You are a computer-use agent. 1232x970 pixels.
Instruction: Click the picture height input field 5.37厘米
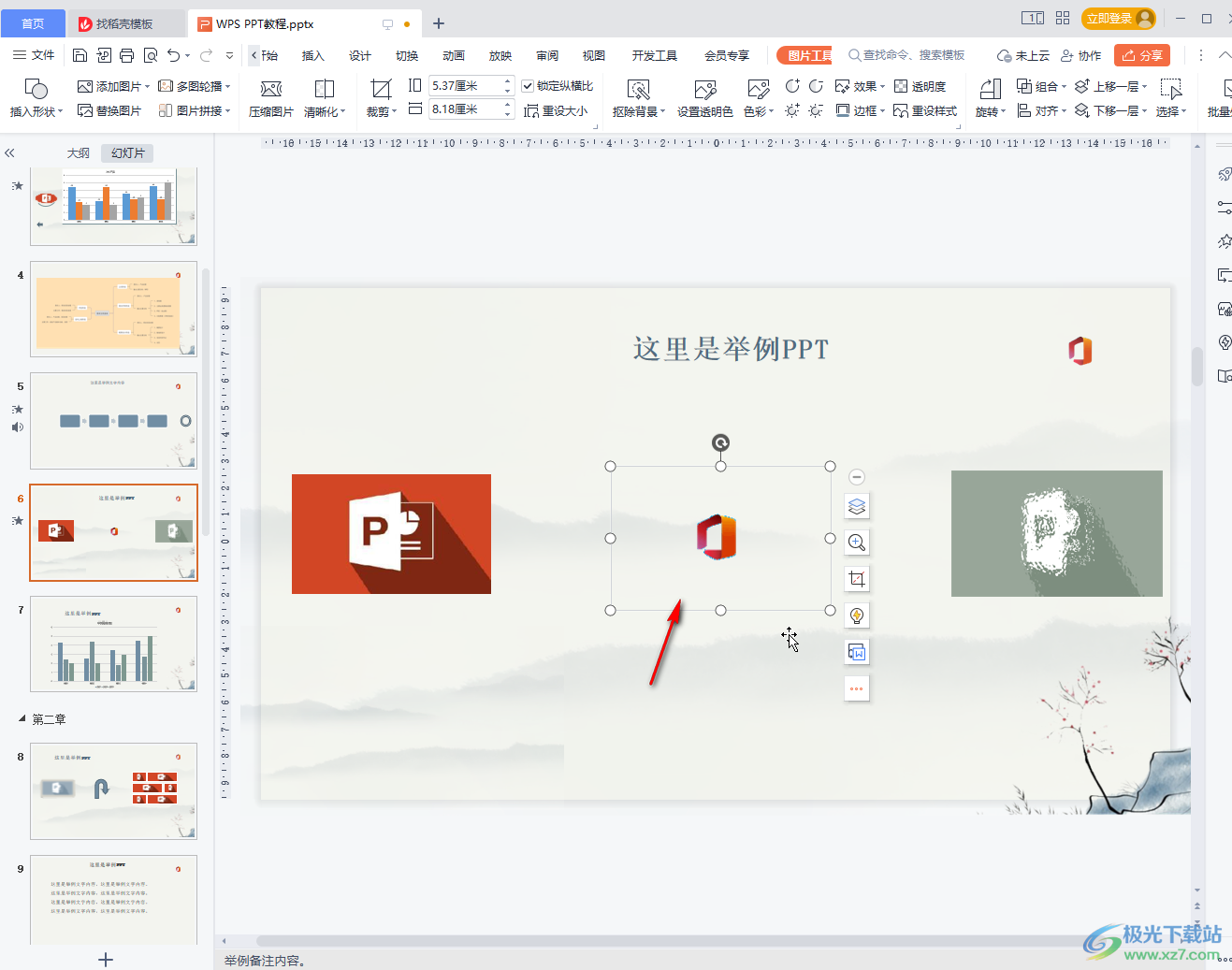465,85
